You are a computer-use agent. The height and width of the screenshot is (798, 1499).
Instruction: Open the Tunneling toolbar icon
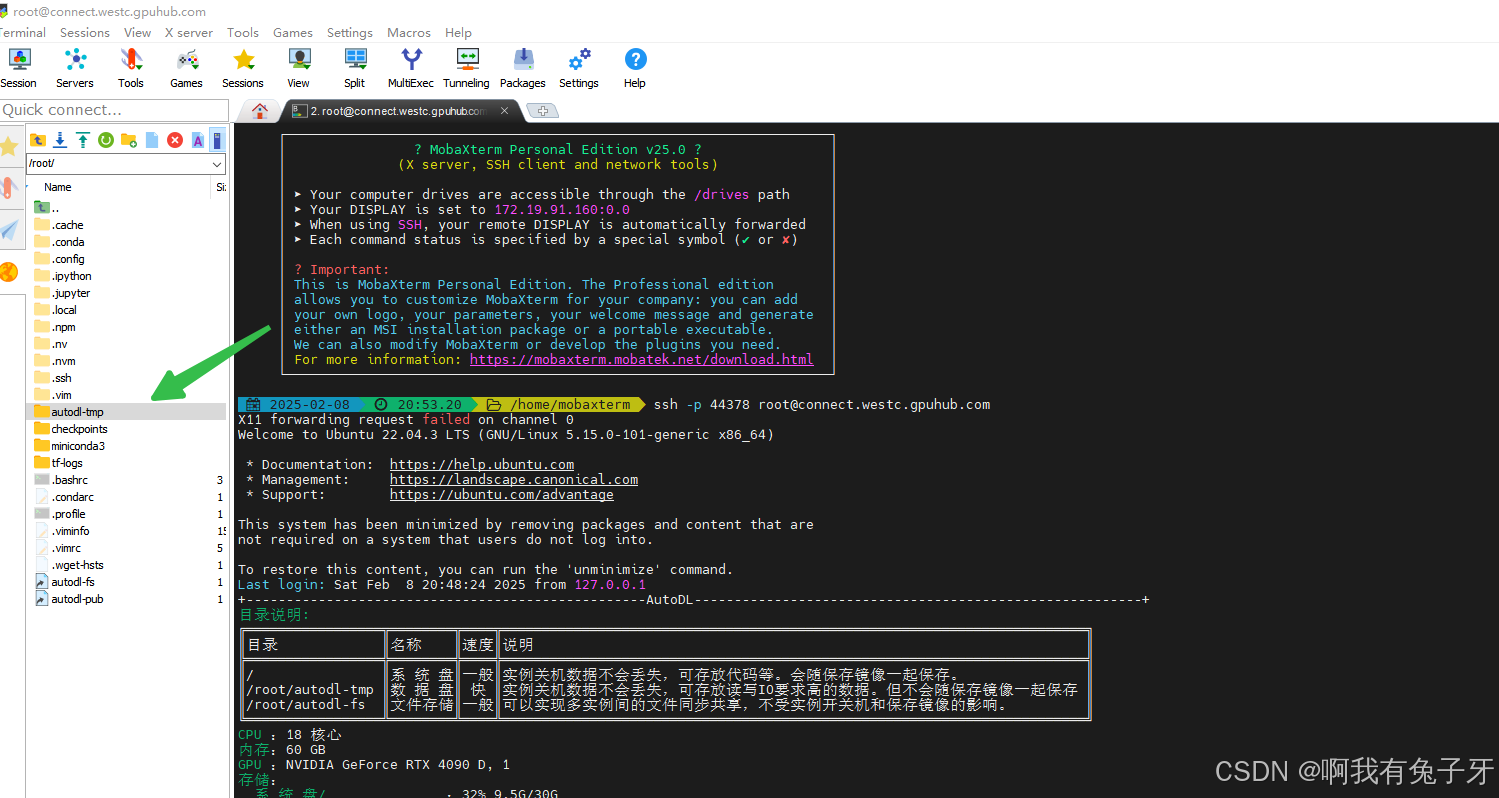tap(467, 68)
